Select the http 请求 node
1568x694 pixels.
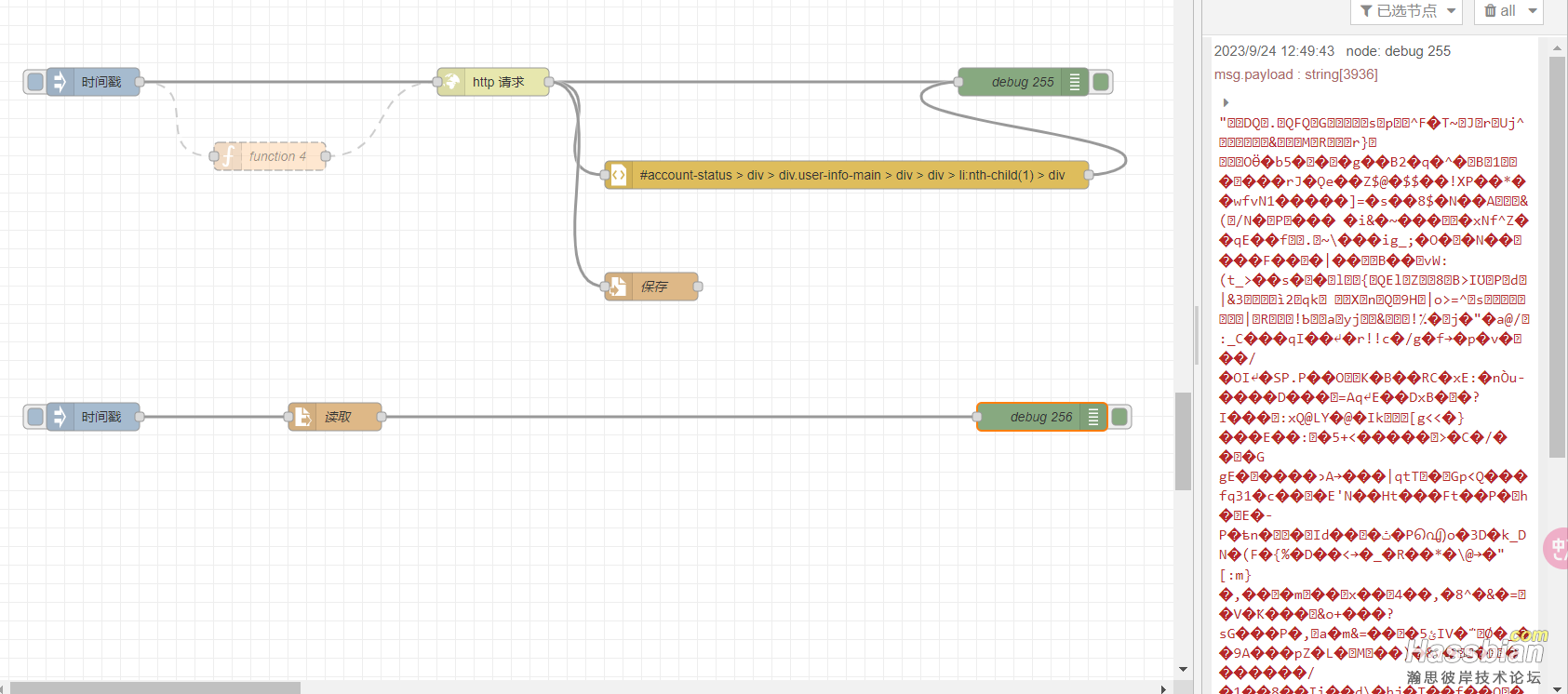(493, 82)
